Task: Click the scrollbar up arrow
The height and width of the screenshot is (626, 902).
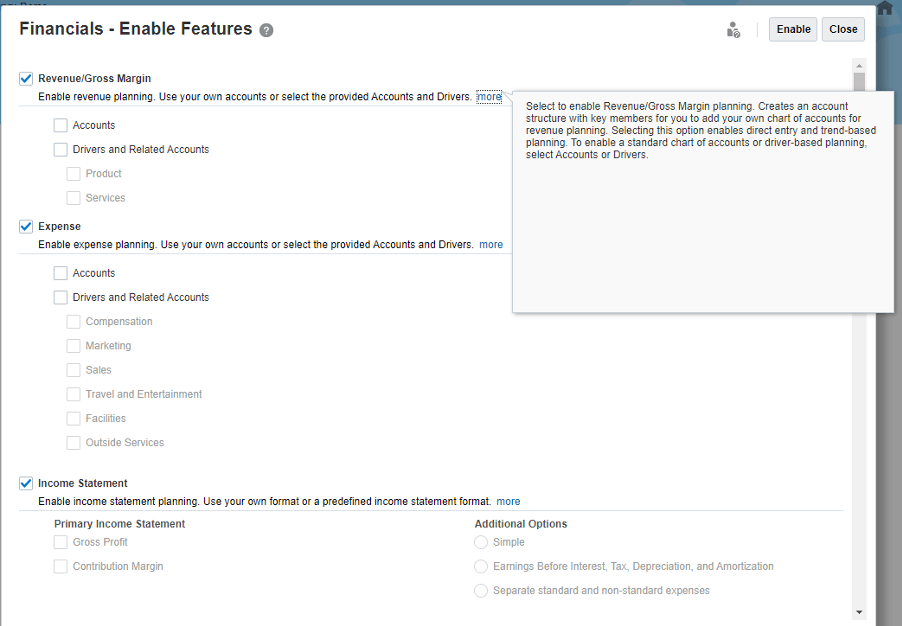Action: pos(858,65)
